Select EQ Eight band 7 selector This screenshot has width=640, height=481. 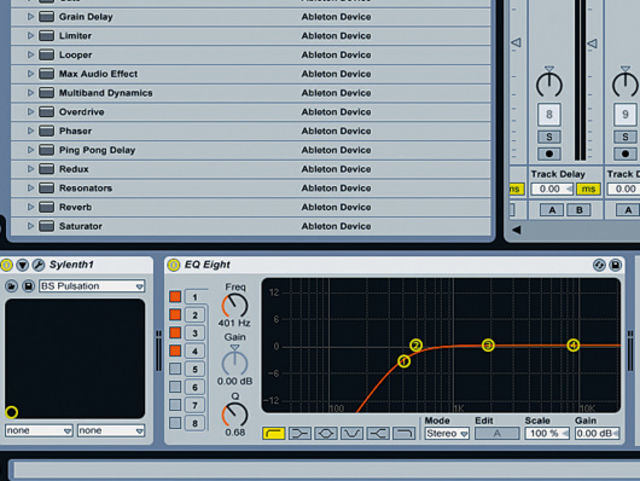click(195, 405)
